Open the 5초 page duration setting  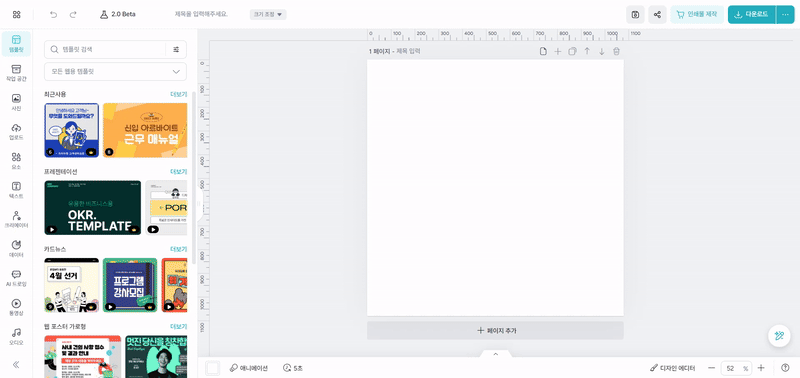pyautogui.click(x=293, y=368)
